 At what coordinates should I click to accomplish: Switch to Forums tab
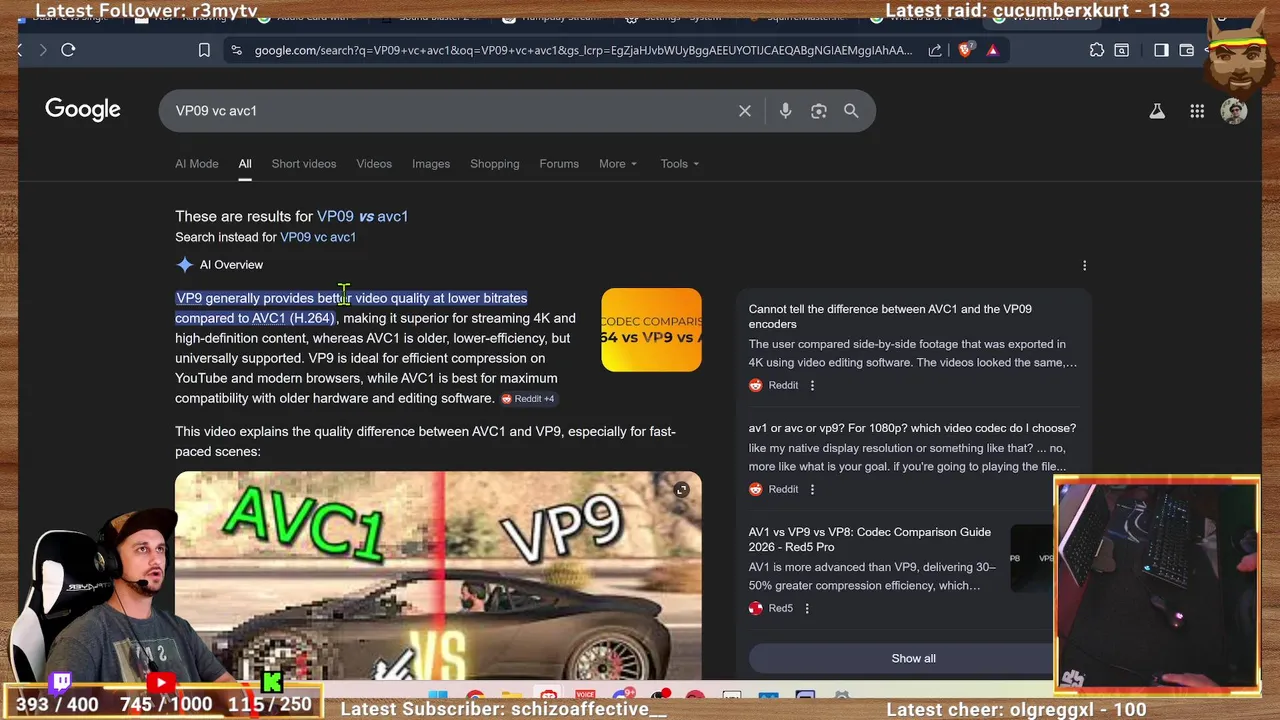pyautogui.click(x=559, y=164)
